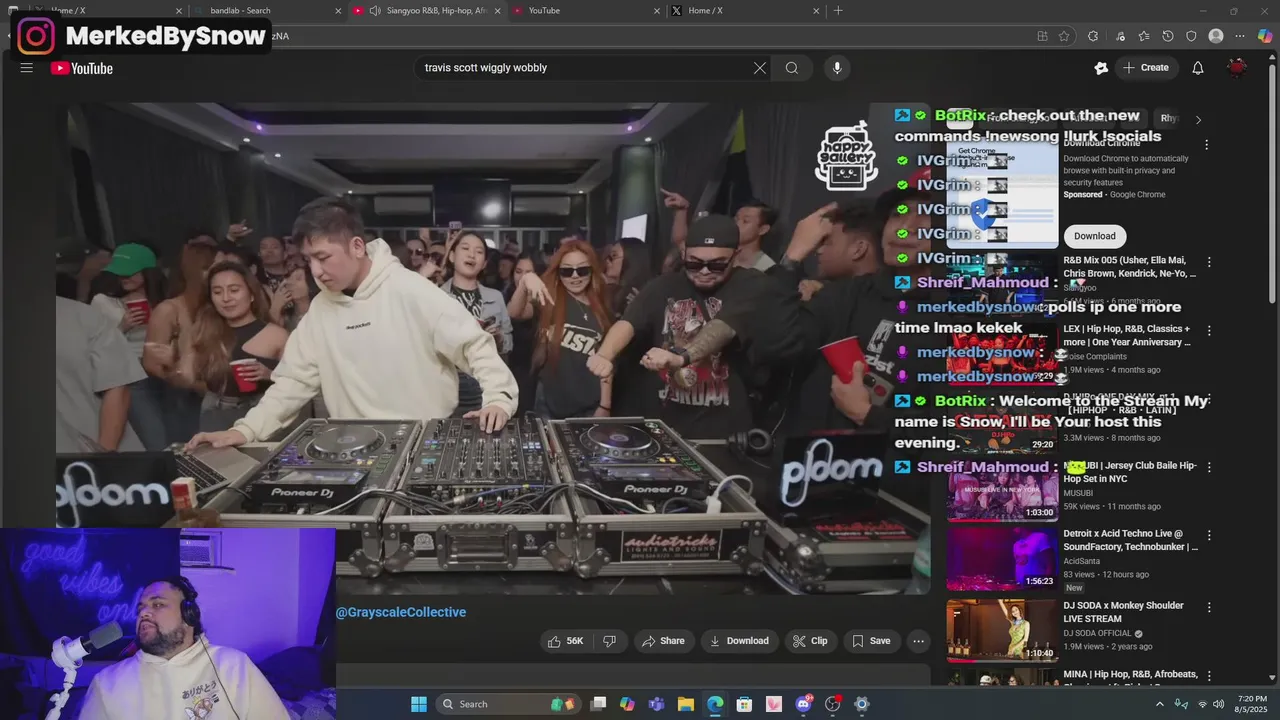This screenshot has width=1280, height=720.
Task: Open Microsoft Store from taskbar
Action: pos(744,704)
